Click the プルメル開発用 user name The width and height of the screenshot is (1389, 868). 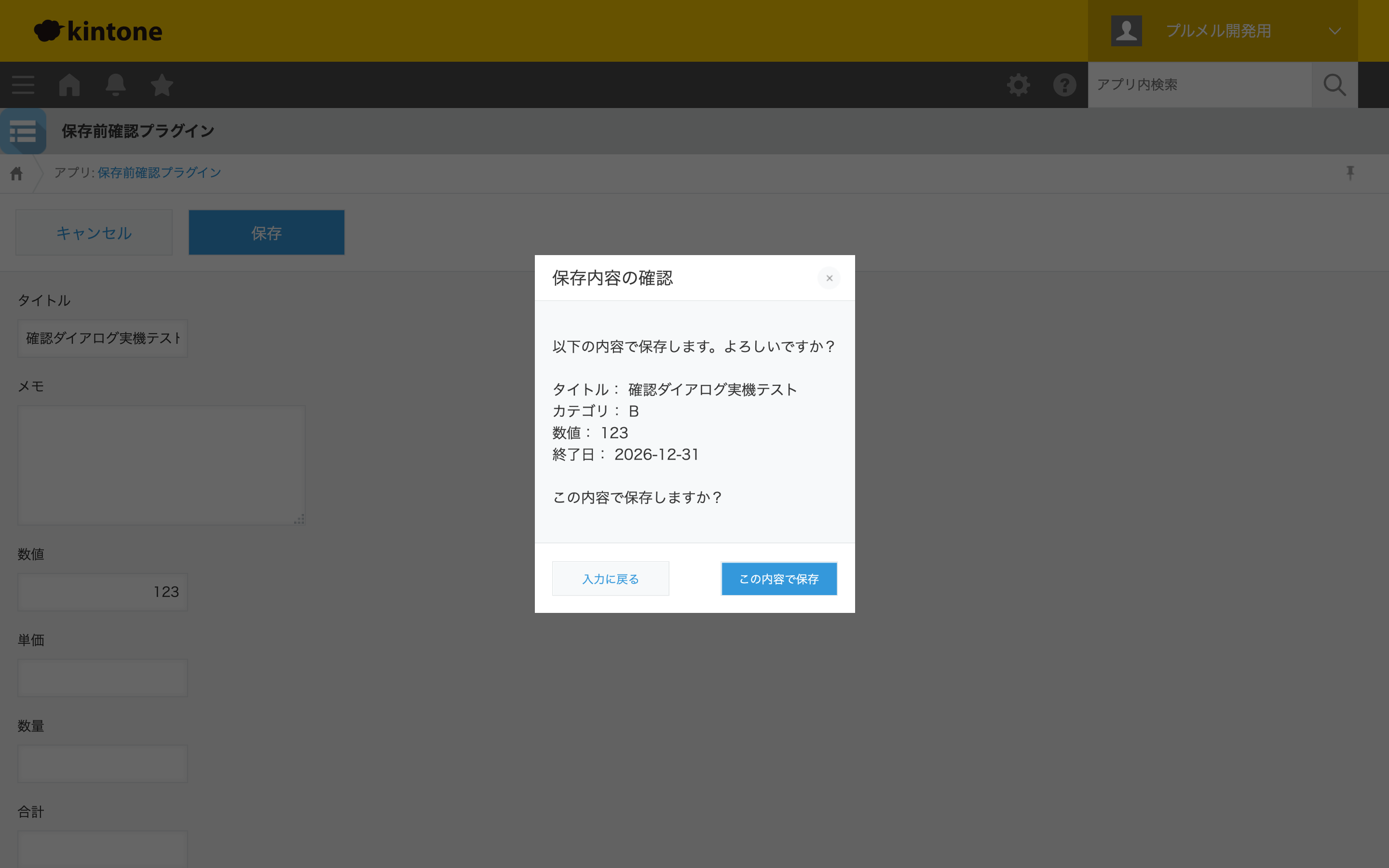[1218, 31]
